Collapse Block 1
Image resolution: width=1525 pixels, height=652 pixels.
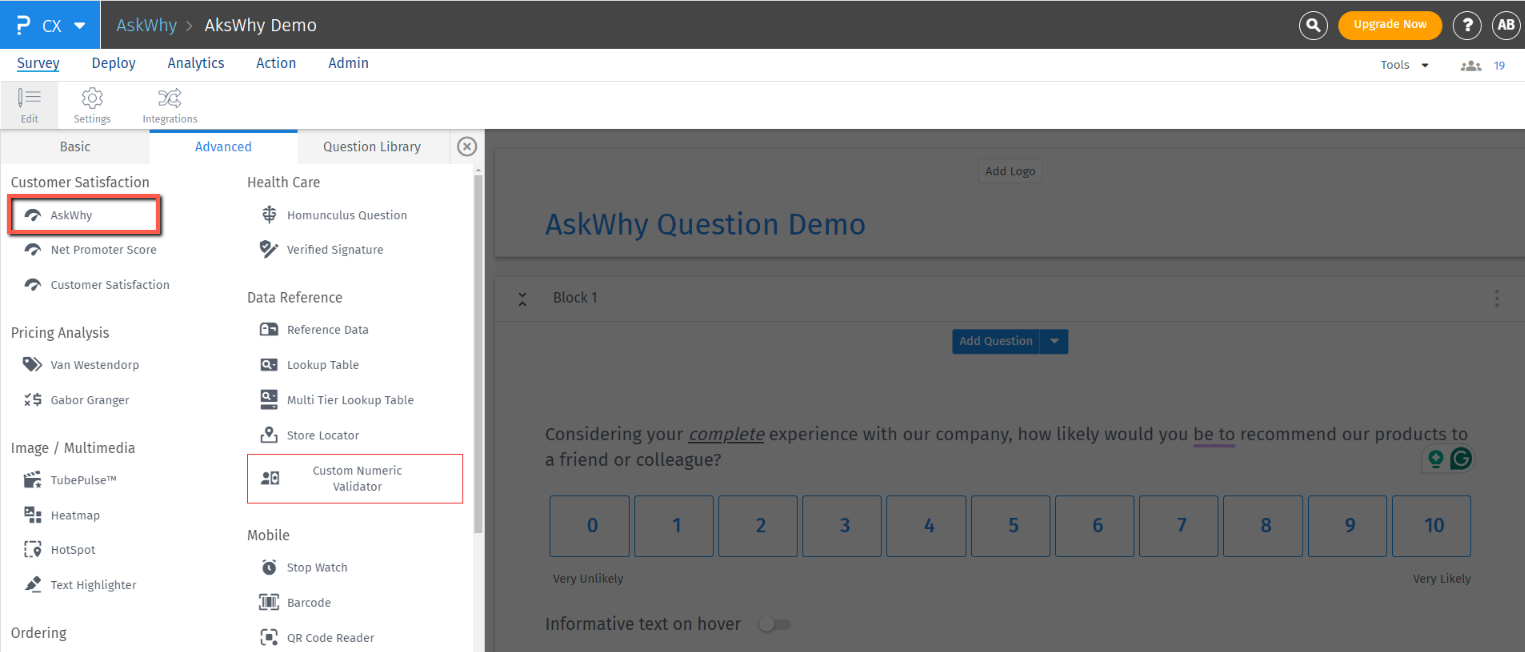click(522, 298)
